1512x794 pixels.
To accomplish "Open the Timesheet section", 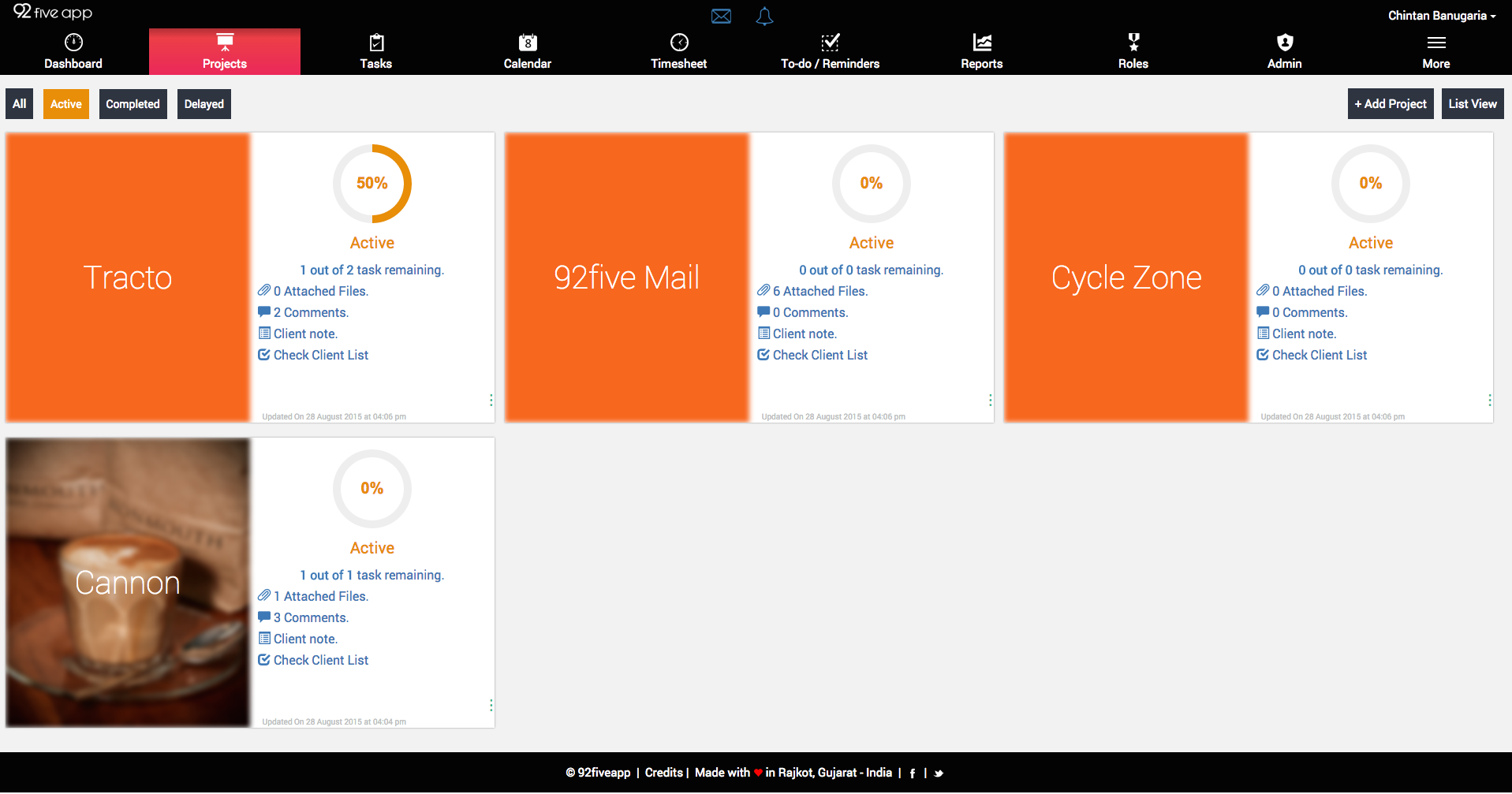I will 679,52.
